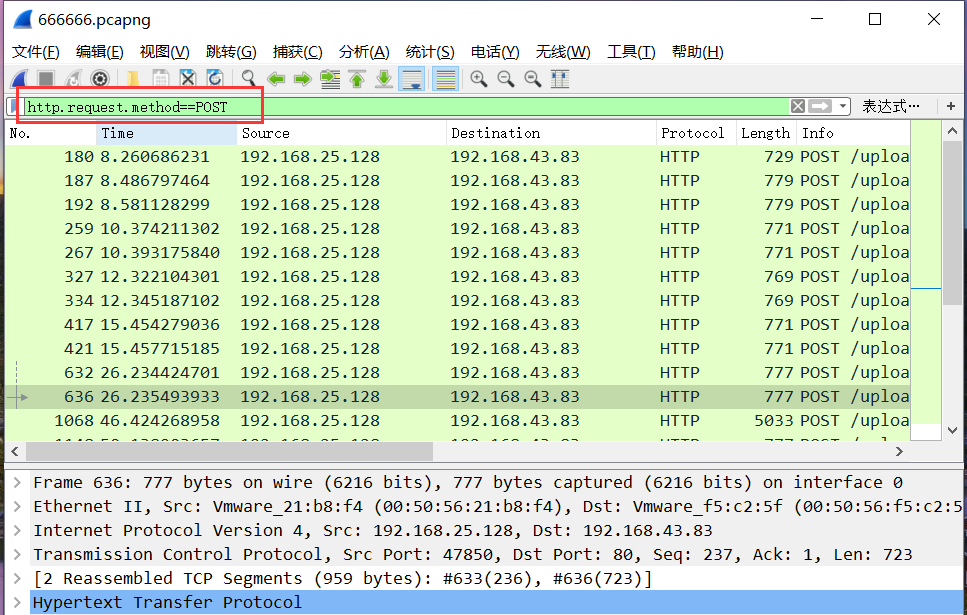Open the 统计(S) menu
This screenshot has width=967, height=615.
coord(430,52)
